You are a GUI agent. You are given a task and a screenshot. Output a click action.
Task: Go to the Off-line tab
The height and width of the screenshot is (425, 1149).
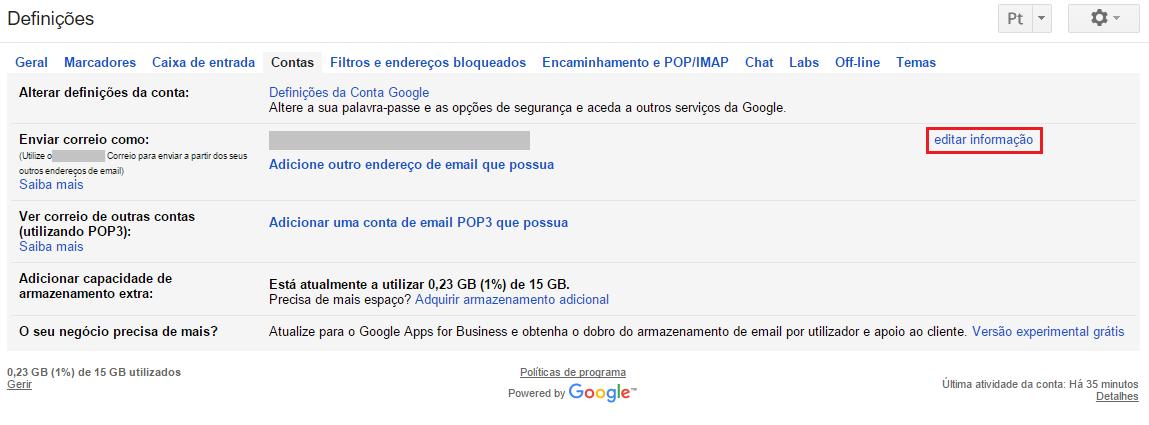(857, 62)
